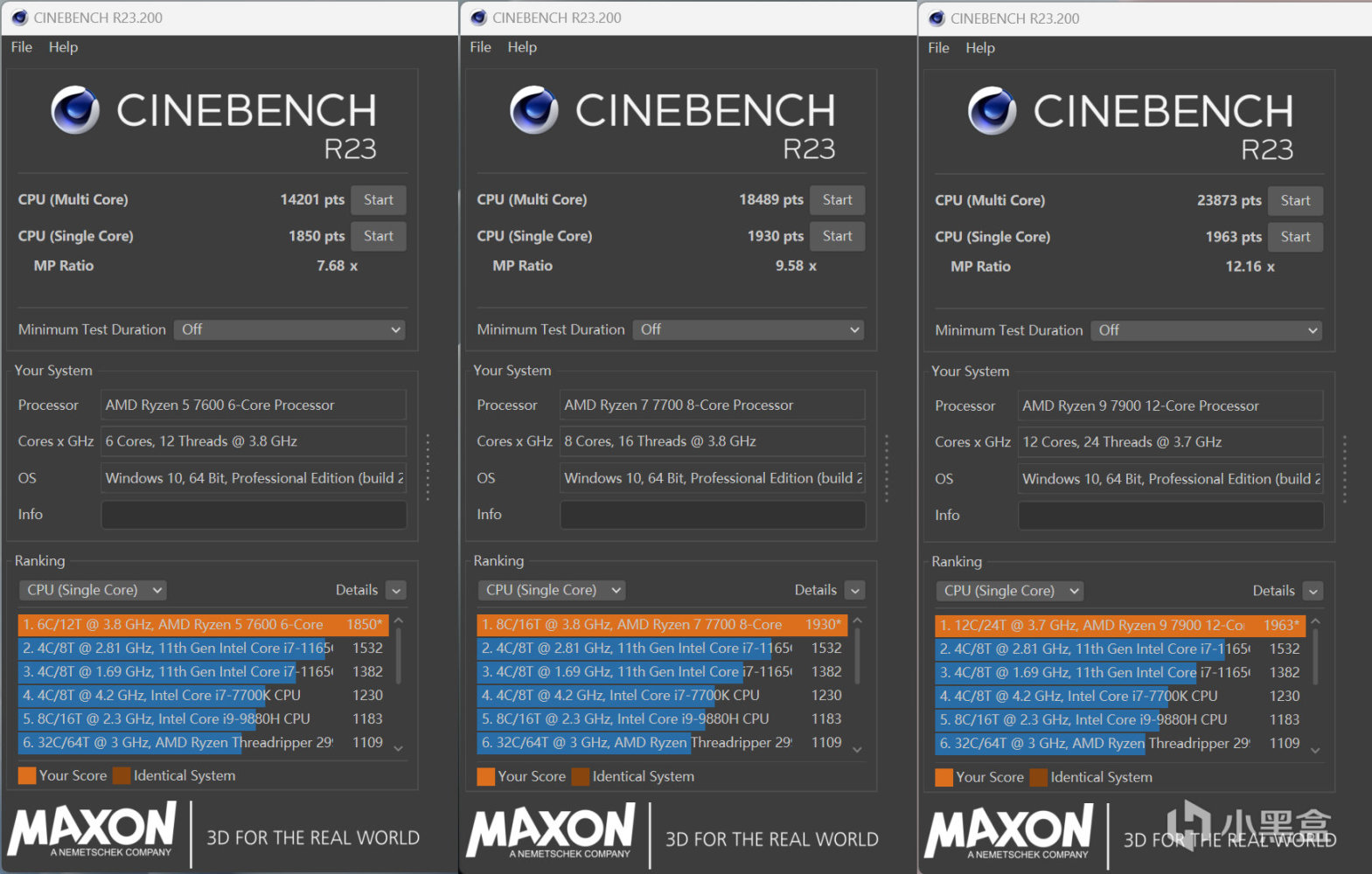Expand the Details arrow in Ryzen 5 7600 window

396,591
